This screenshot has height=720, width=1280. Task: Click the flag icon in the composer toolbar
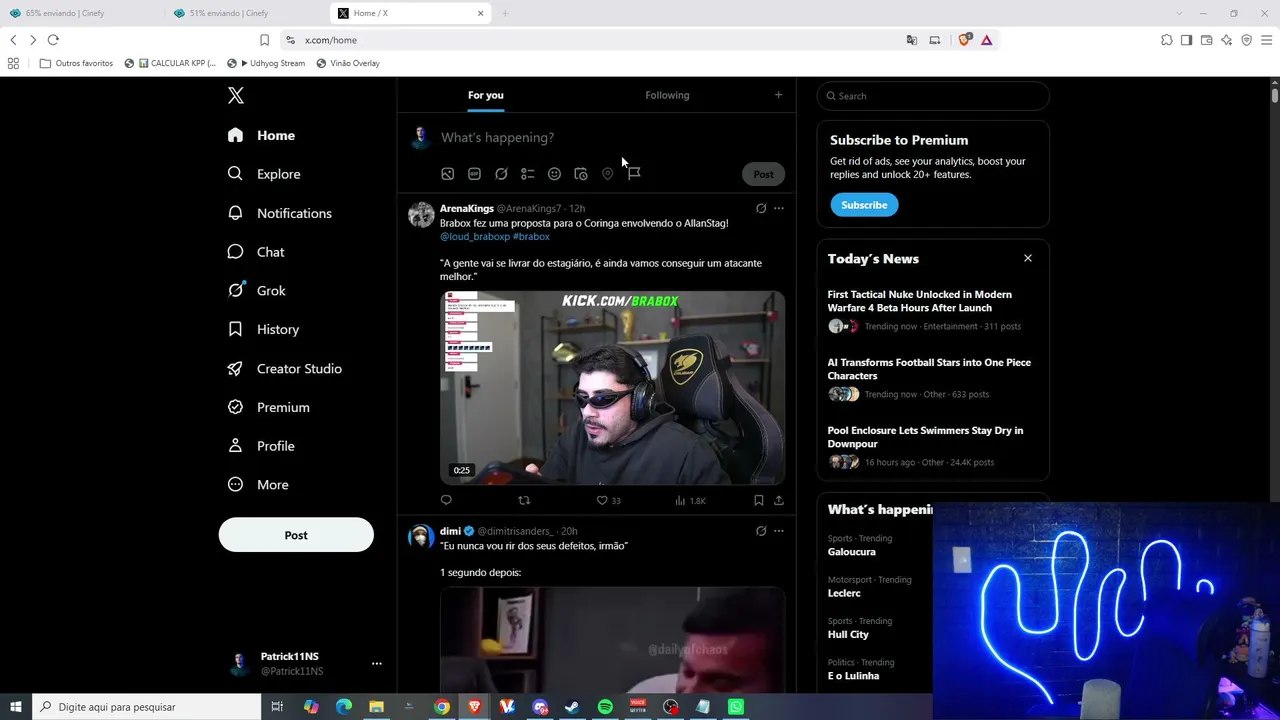click(x=634, y=174)
